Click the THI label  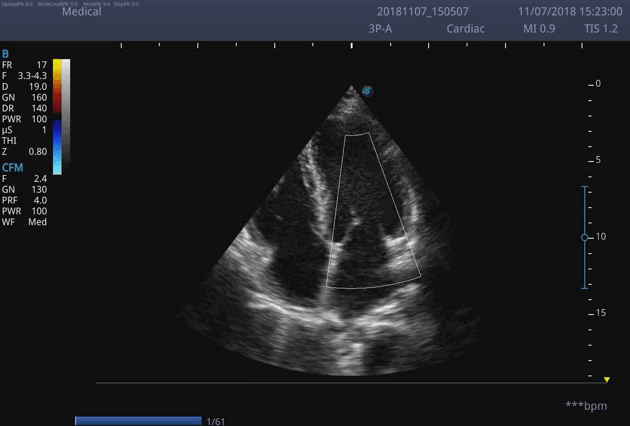pos(9,141)
